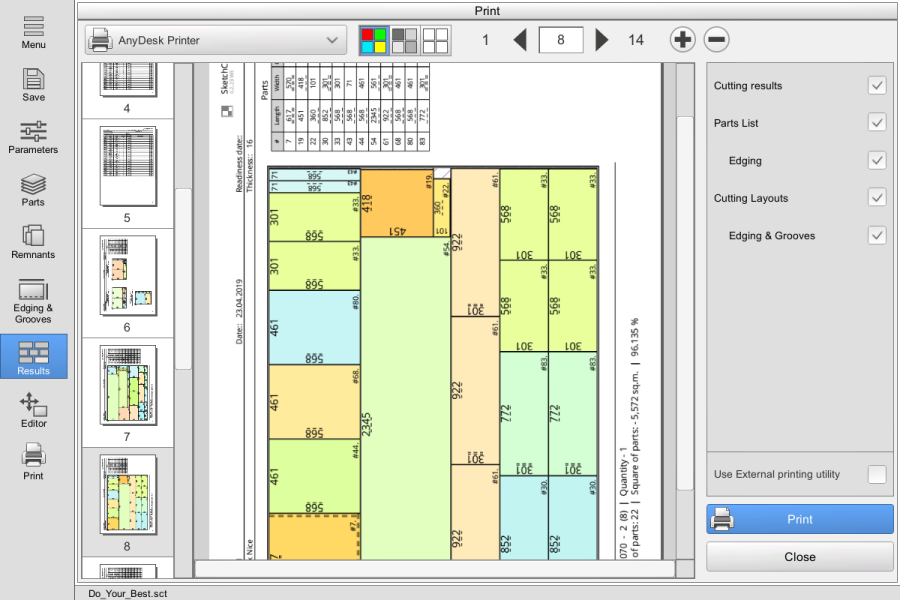Screen dimensions: 900x600
Task: Switch to grayscale print mode
Action: (x=404, y=40)
